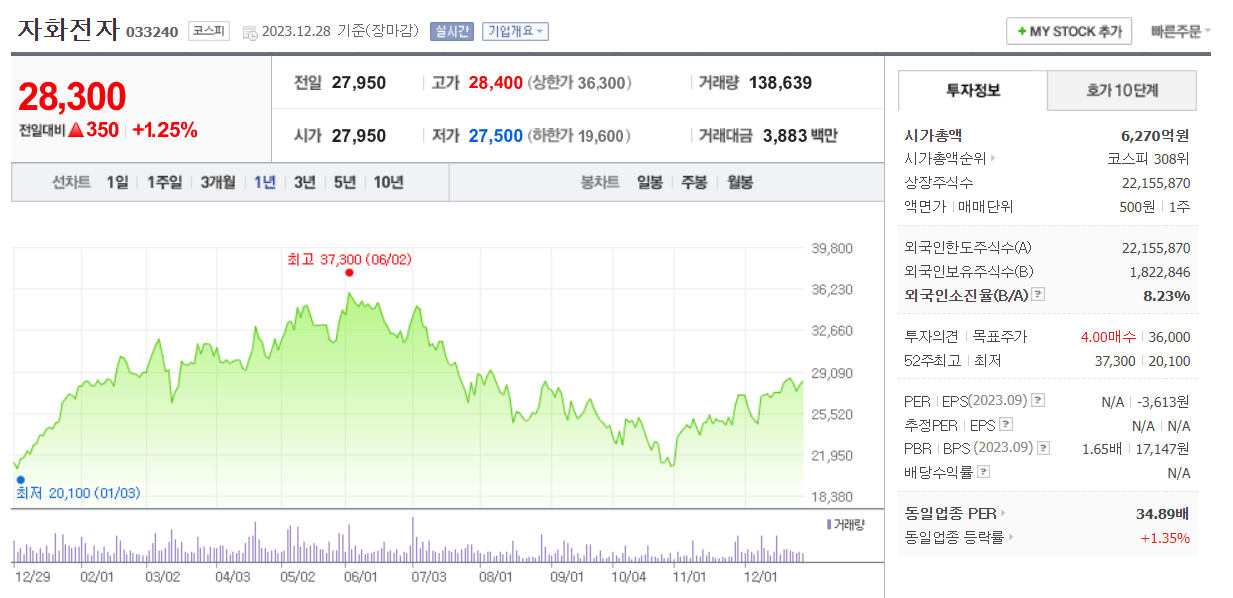Add stock via MY STOCK 추가 button

click(x=1069, y=31)
